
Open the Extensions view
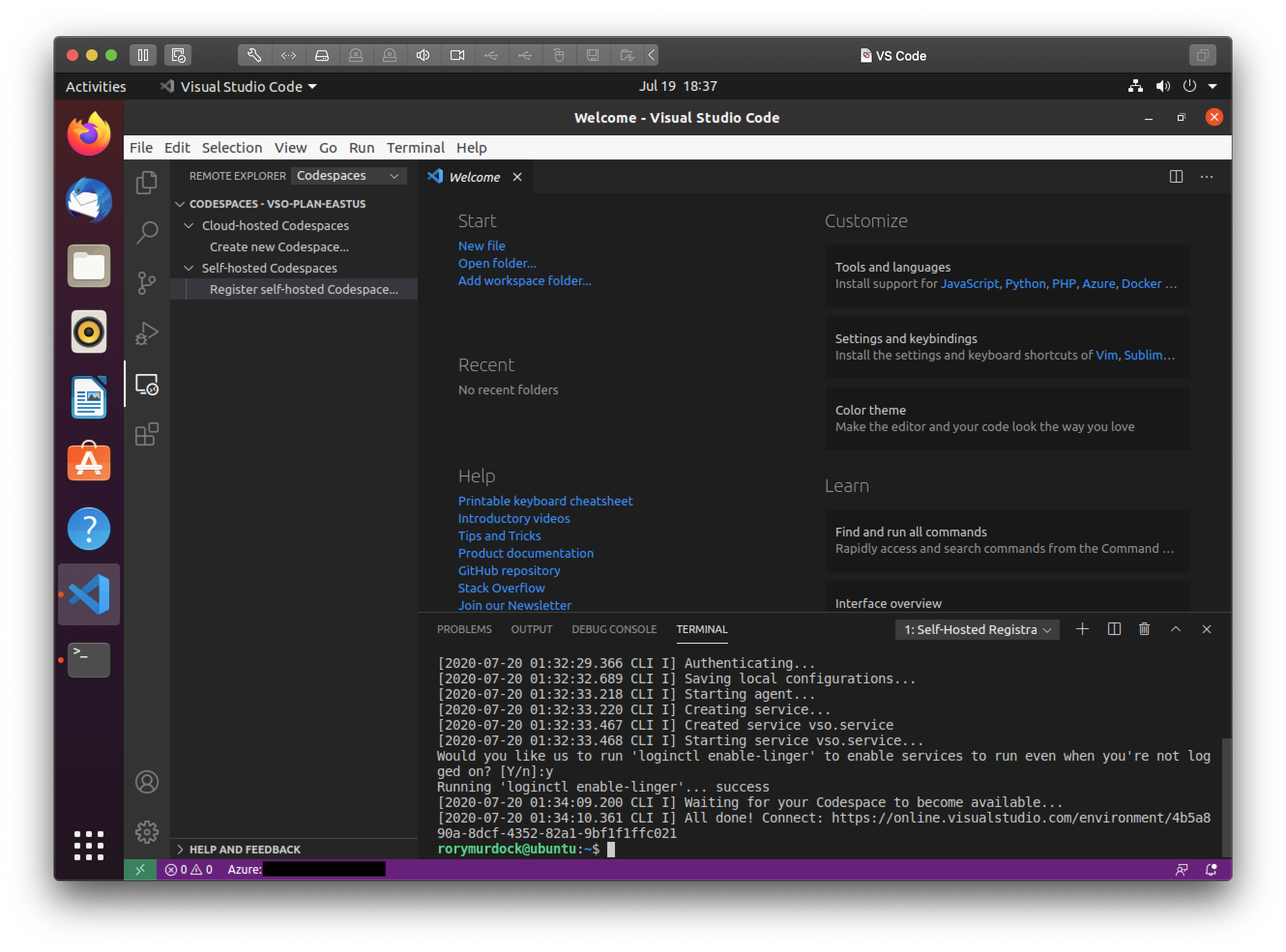(146, 434)
